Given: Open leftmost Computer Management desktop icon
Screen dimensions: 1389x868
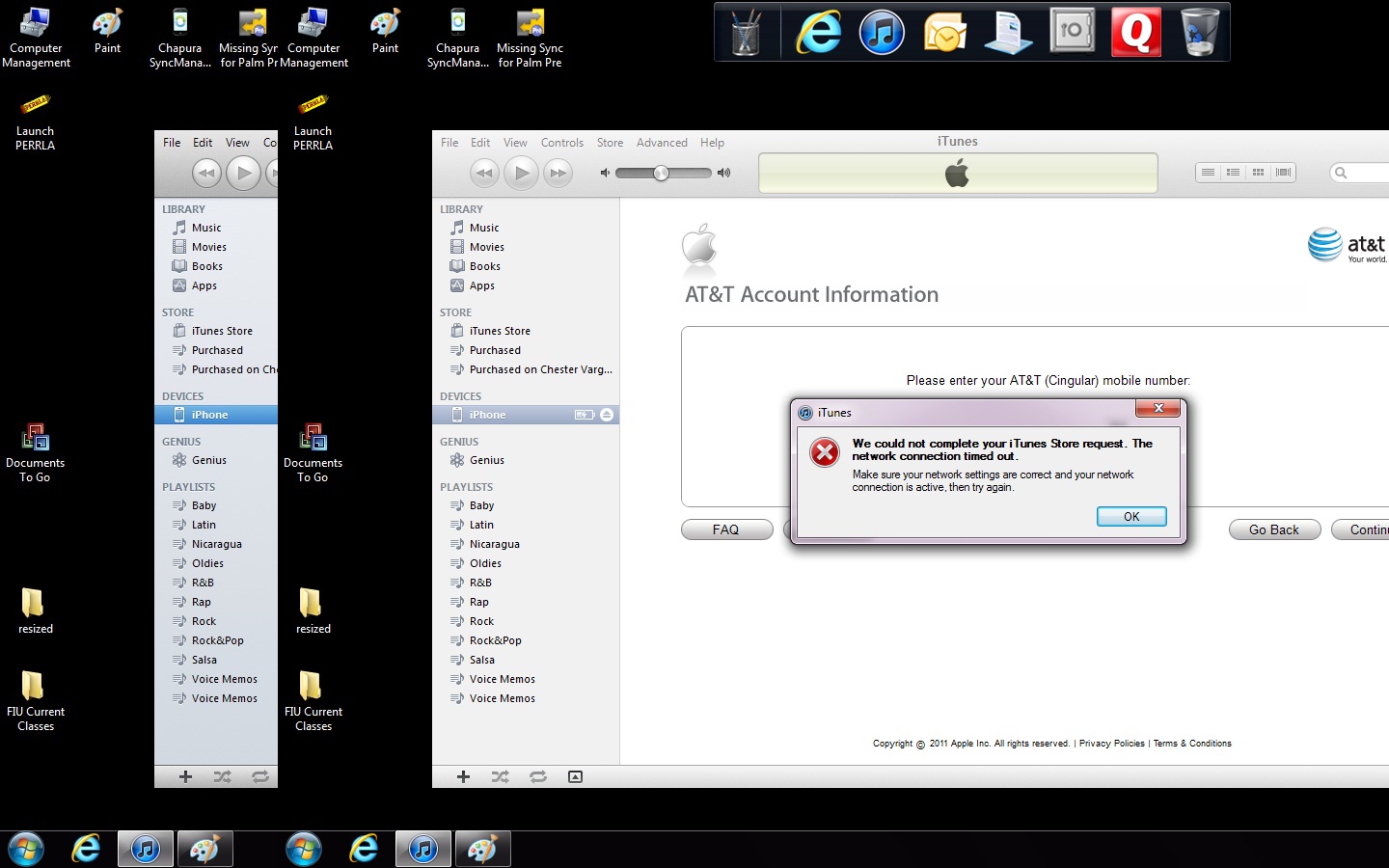Looking at the screenshot, I should coord(36,39).
